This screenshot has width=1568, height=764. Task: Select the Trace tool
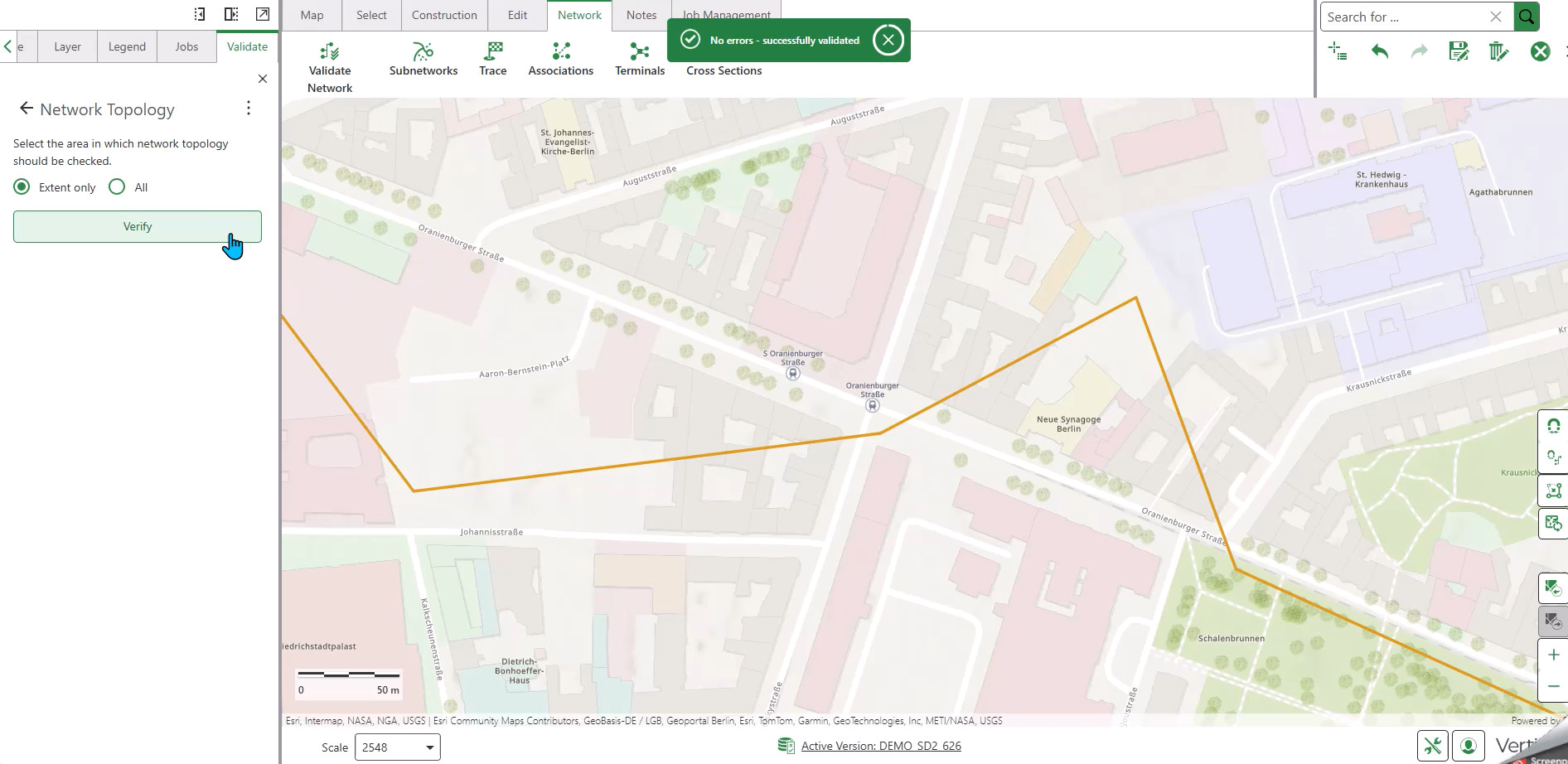pyautogui.click(x=493, y=56)
